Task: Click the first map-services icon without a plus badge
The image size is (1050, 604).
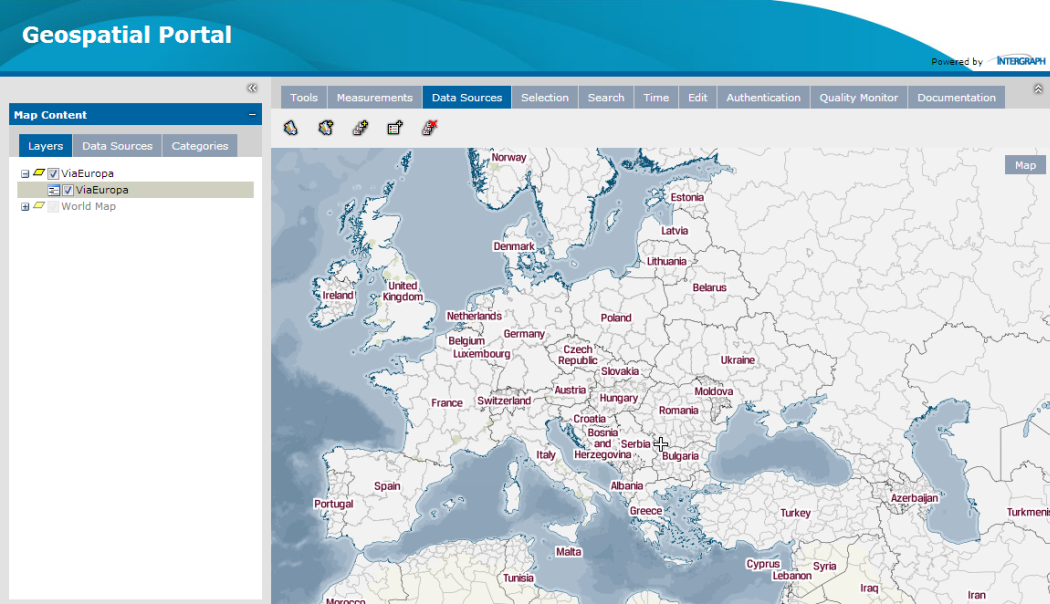Action: click(290, 128)
